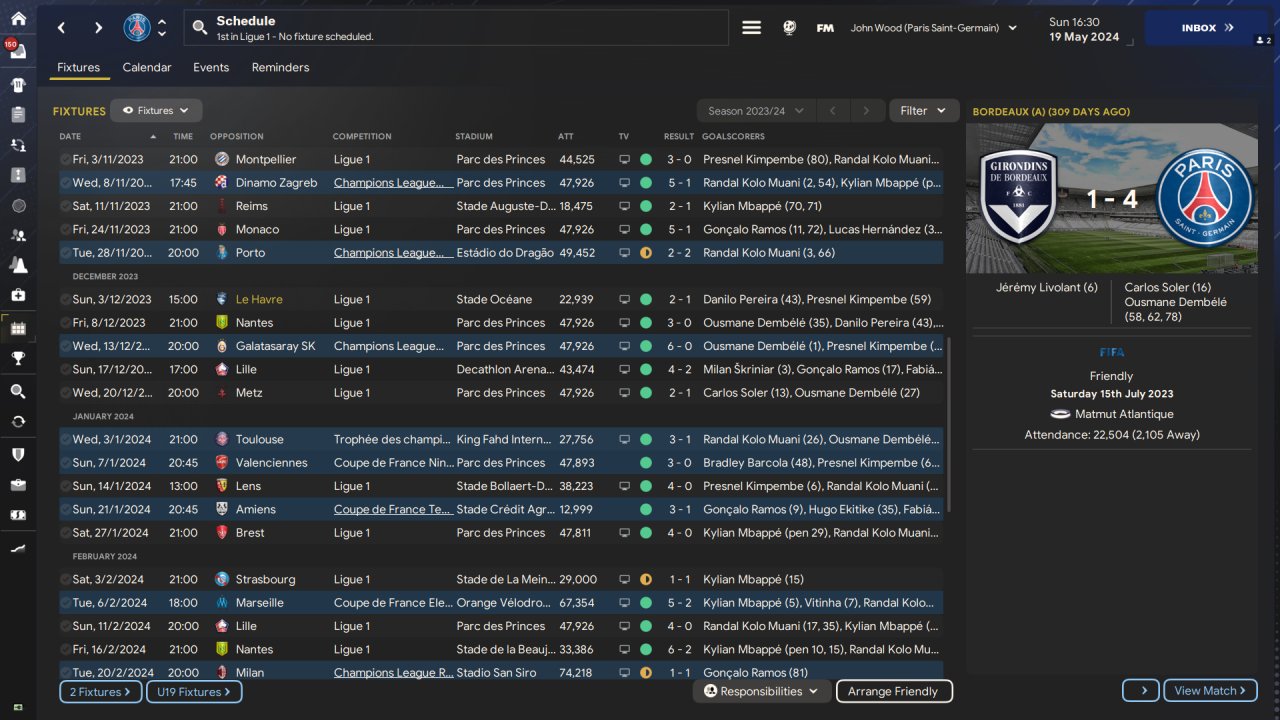Click the Bordeaux 1 - 4 PSG scoreboard image
The width and height of the screenshot is (1280, 720).
pyautogui.click(x=1112, y=198)
